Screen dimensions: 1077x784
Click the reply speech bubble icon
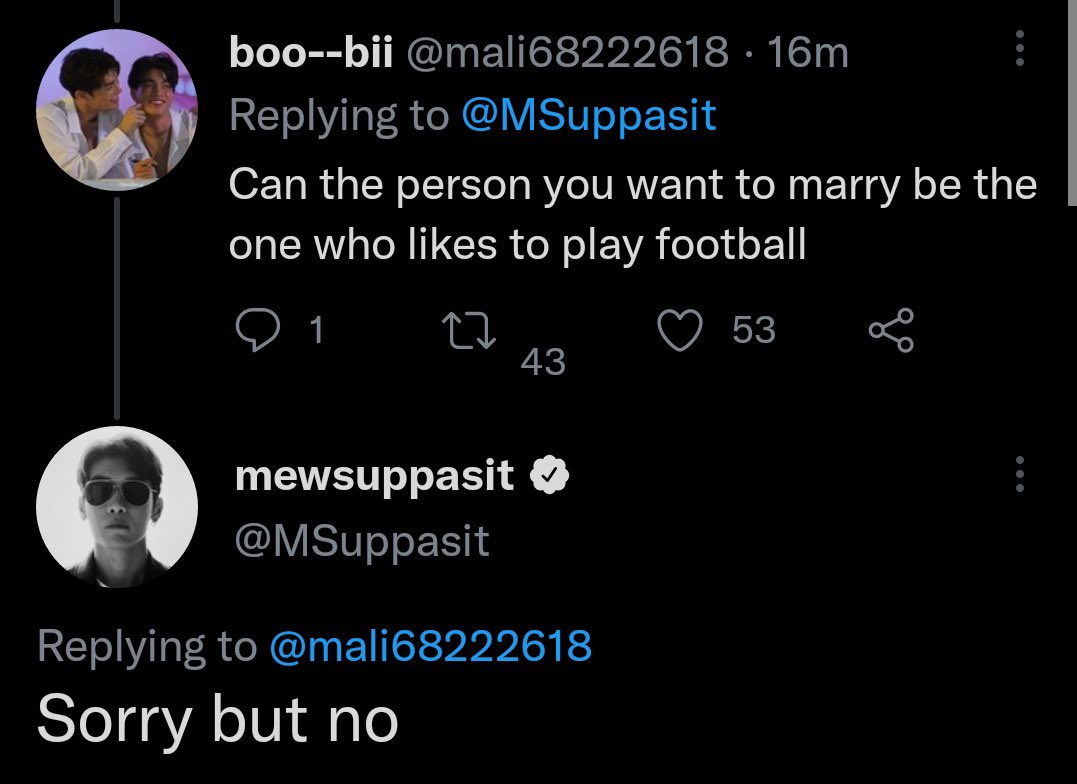[x=258, y=331]
